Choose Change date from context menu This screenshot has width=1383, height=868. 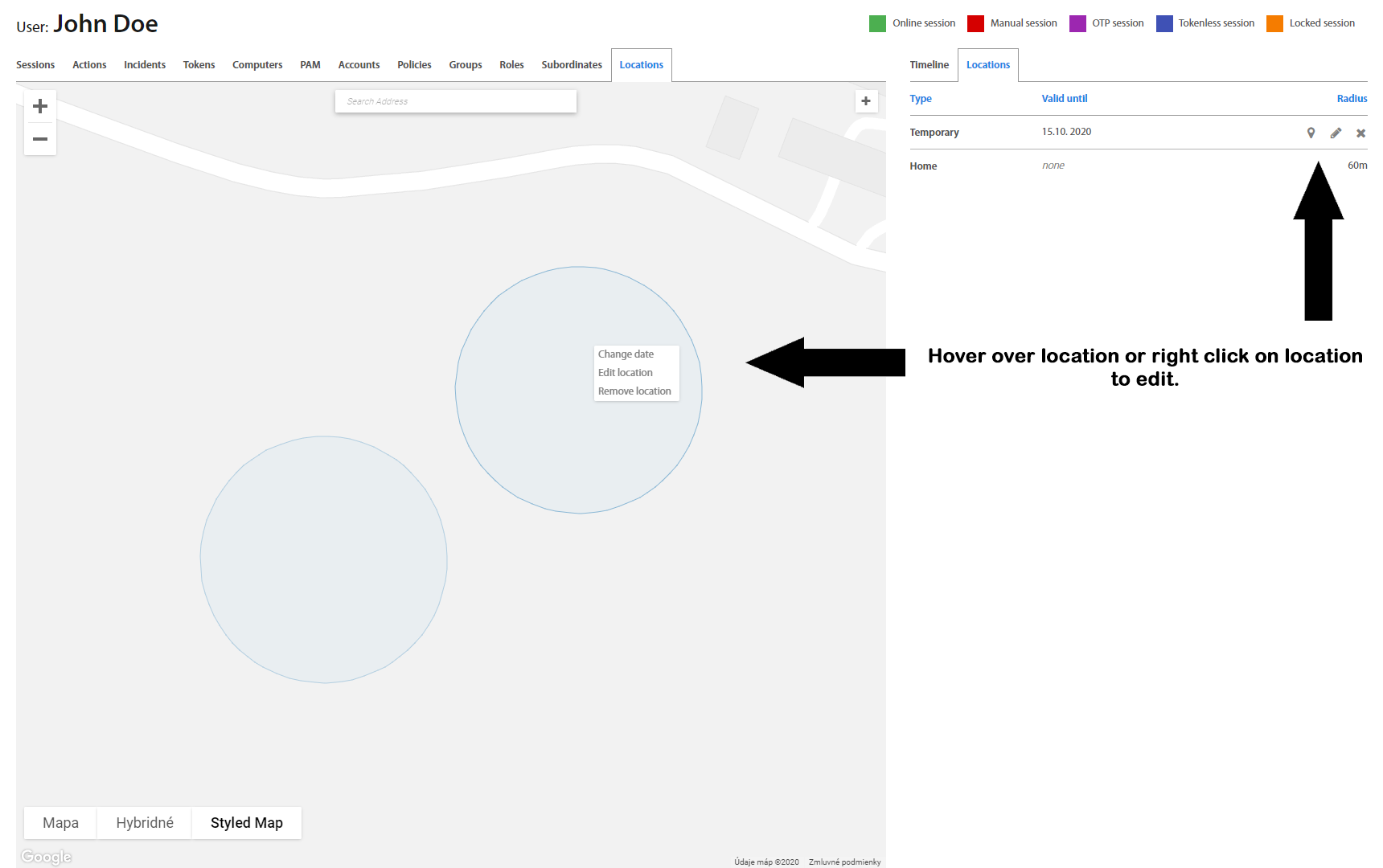(626, 354)
